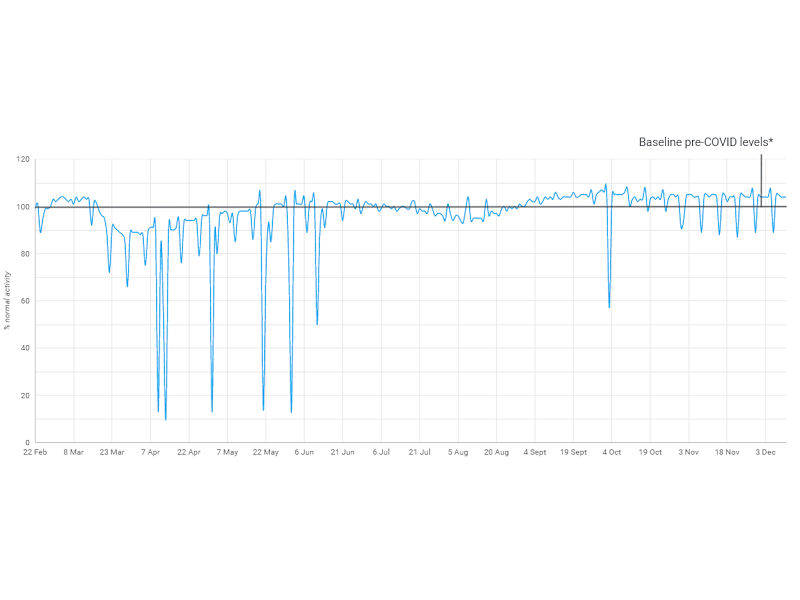Click the deep dip data point near 4 Oct
The image size is (800, 600).
(x=609, y=307)
